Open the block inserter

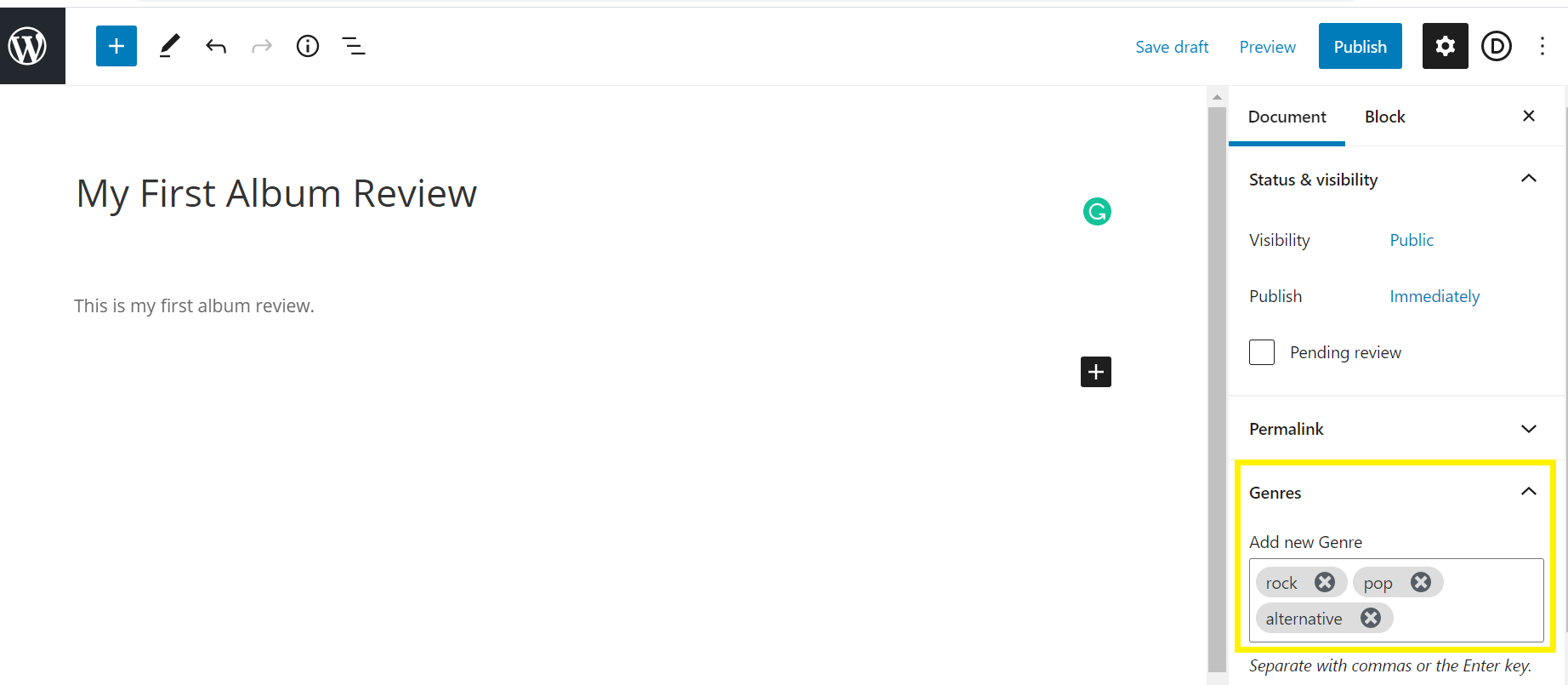tap(116, 46)
